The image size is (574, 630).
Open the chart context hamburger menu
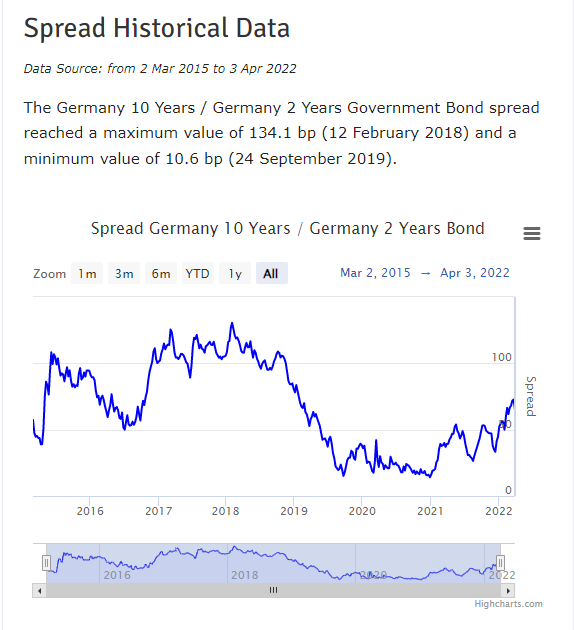[x=532, y=233]
